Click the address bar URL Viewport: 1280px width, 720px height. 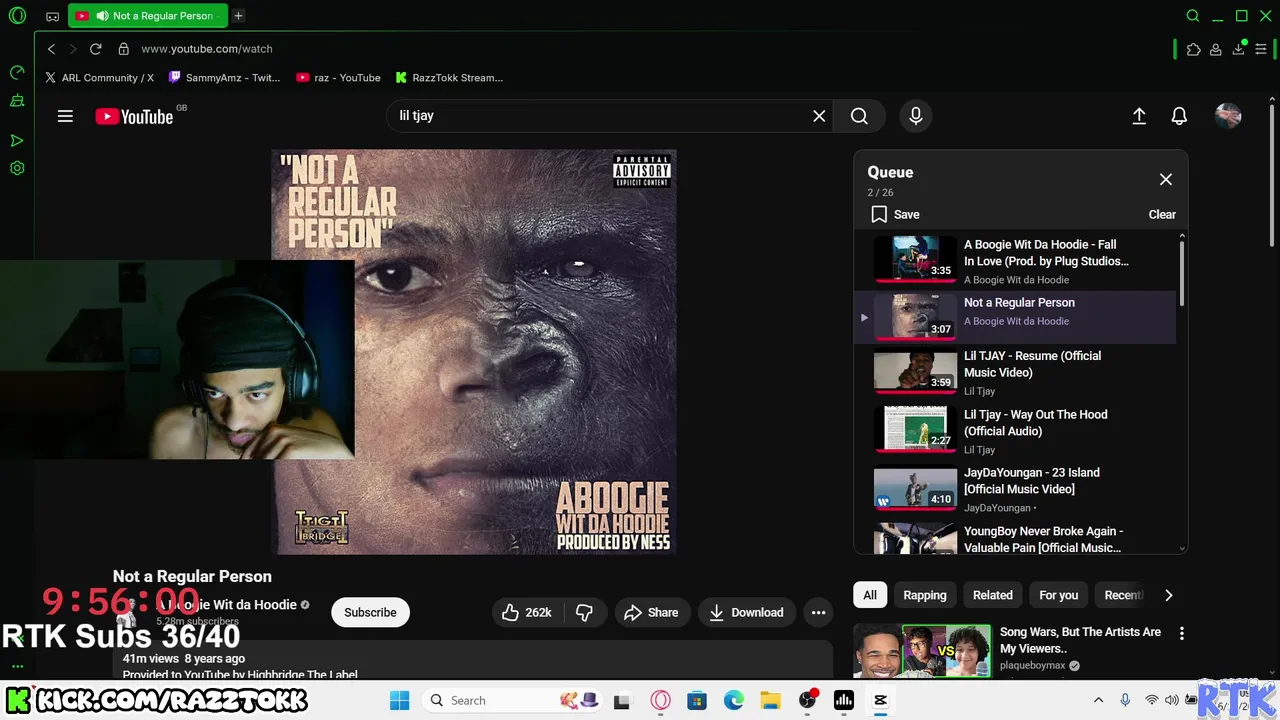click(207, 49)
